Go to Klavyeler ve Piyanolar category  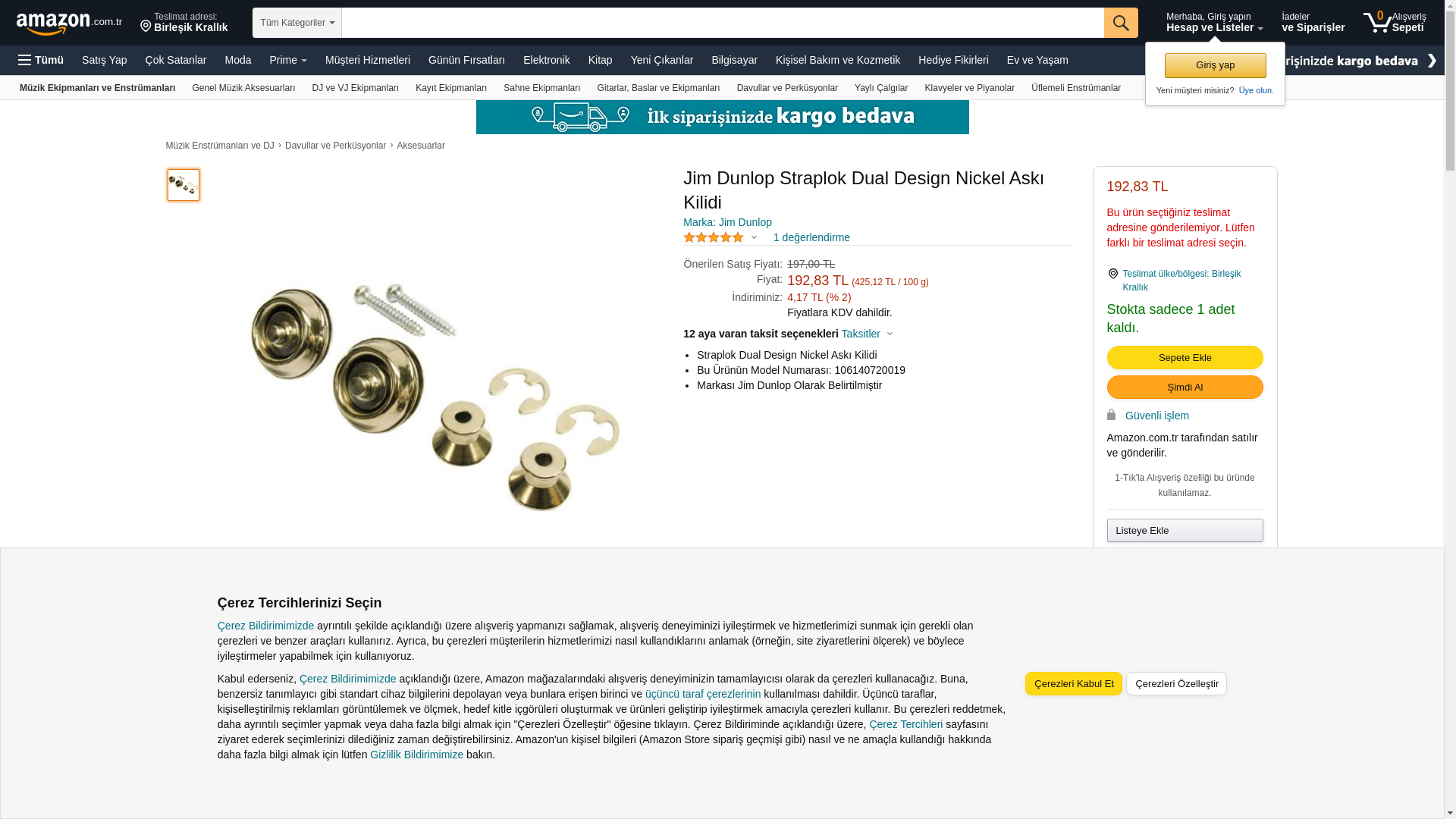pos(969,88)
